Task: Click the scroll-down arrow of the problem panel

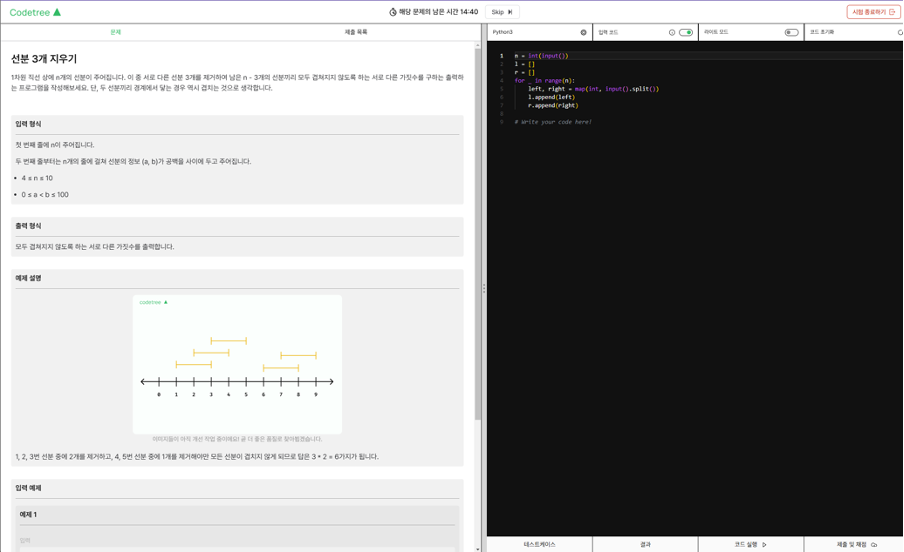Action: tap(477, 549)
